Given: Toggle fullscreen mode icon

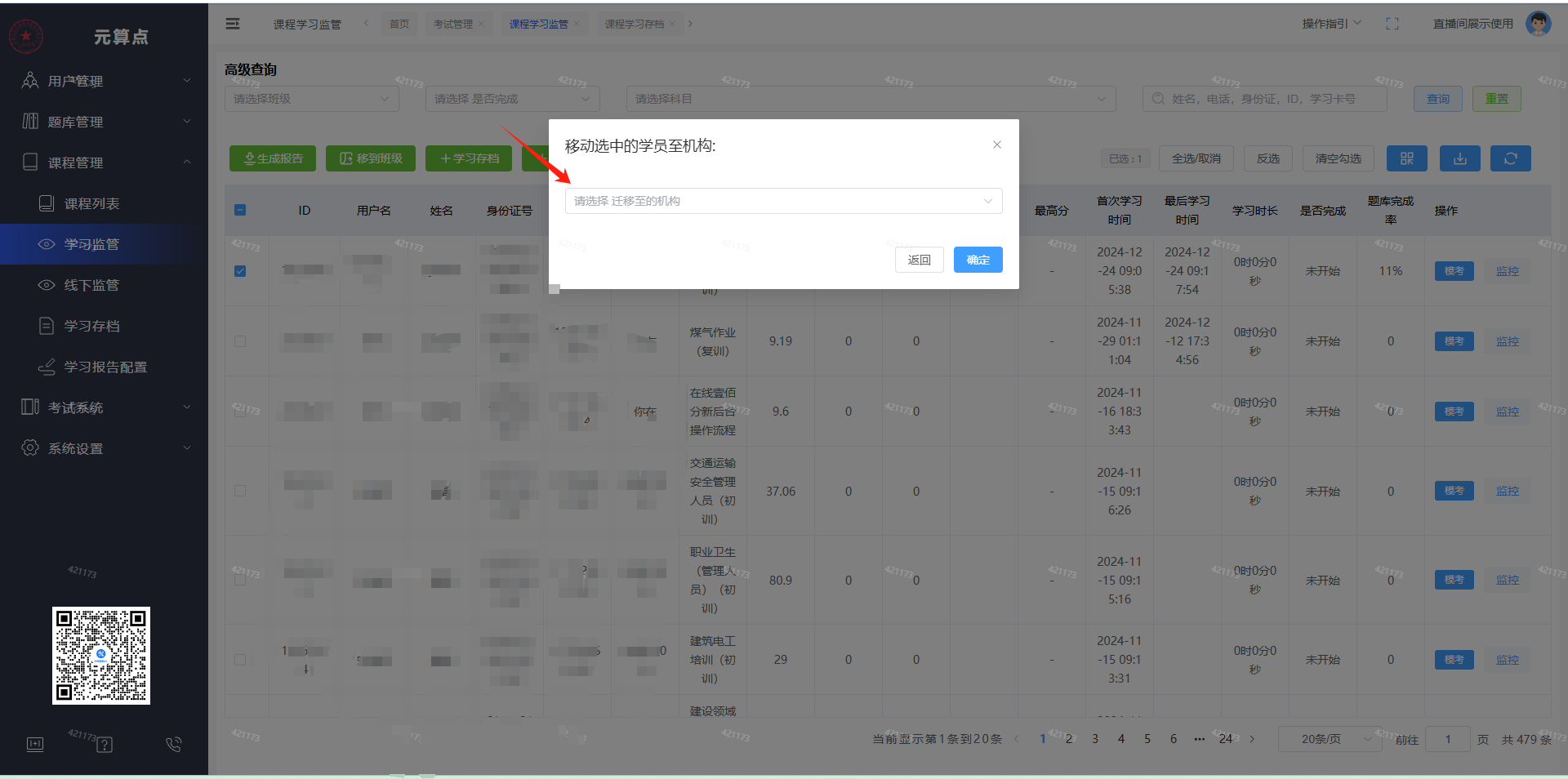Looking at the screenshot, I should 1392,24.
